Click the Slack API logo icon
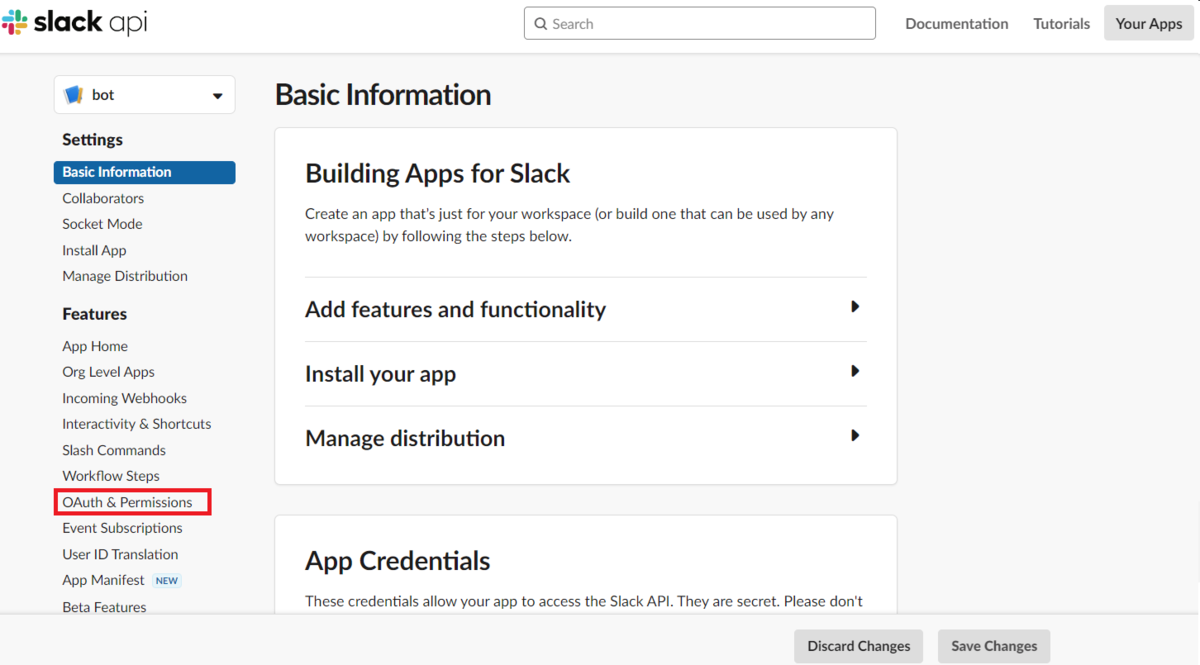The height and width of the screenshot is (665, 1200). pyautogui.click(x=15, y=22)
